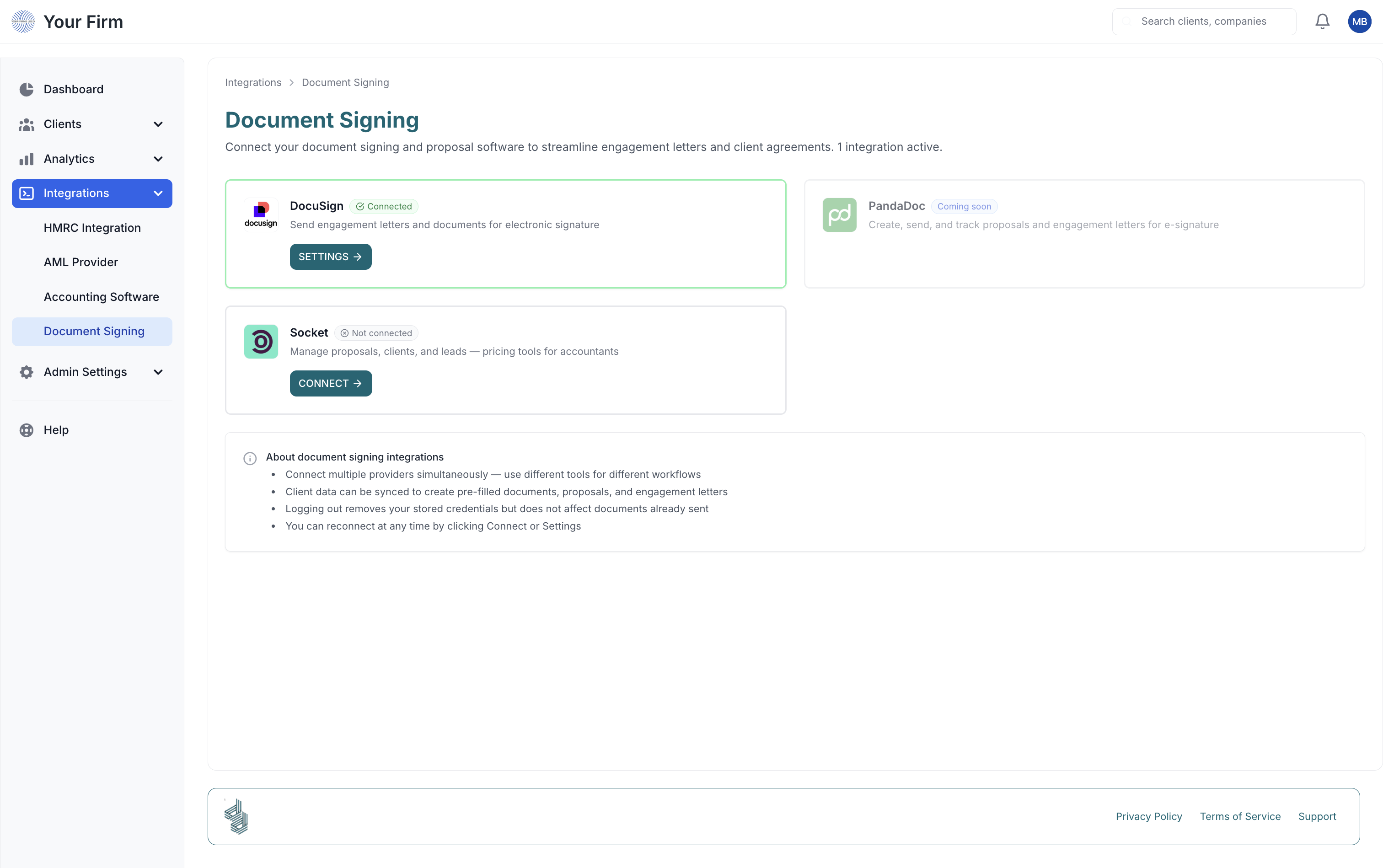The height and width of the screenshot is (868, 1383).
Task: Open Help from the sidebar
Action: pyautogui.click(x=56, y=430)
